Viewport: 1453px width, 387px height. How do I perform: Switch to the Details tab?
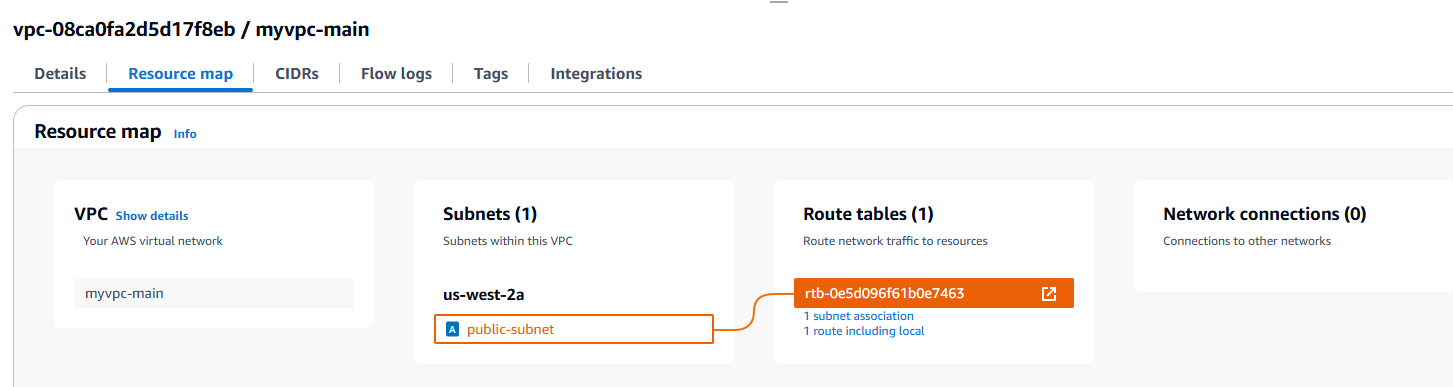tap(60, 73)
